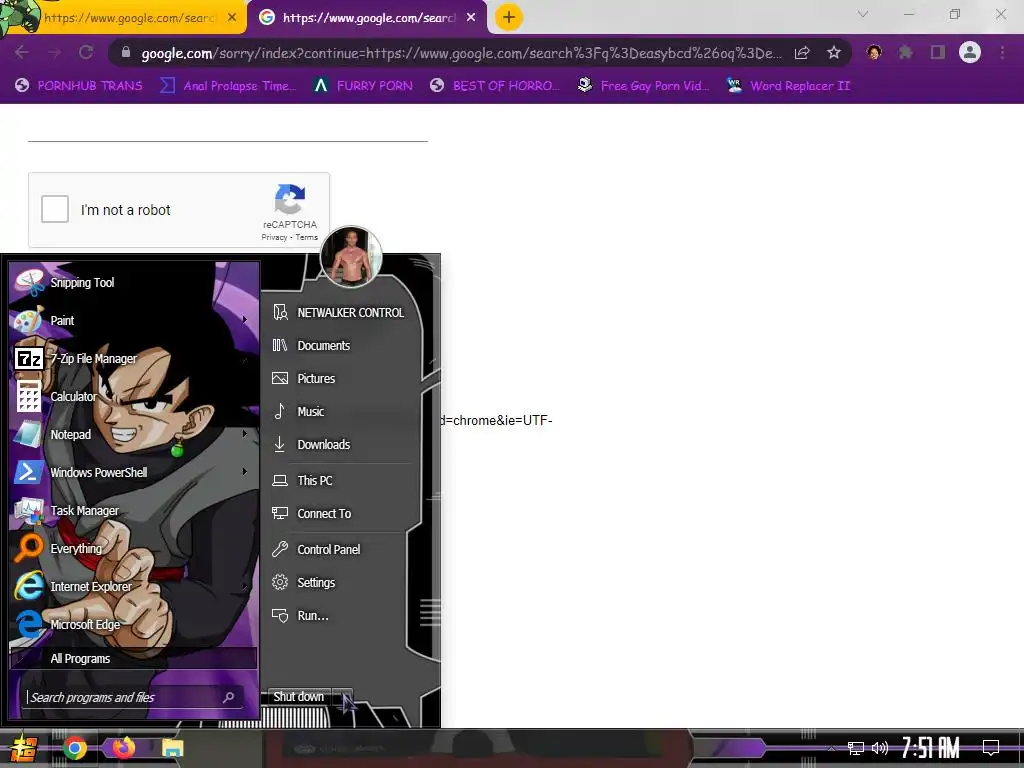Open Music from the start menu
This screenshot has width=1024, height=768.
tap(340, 411)
